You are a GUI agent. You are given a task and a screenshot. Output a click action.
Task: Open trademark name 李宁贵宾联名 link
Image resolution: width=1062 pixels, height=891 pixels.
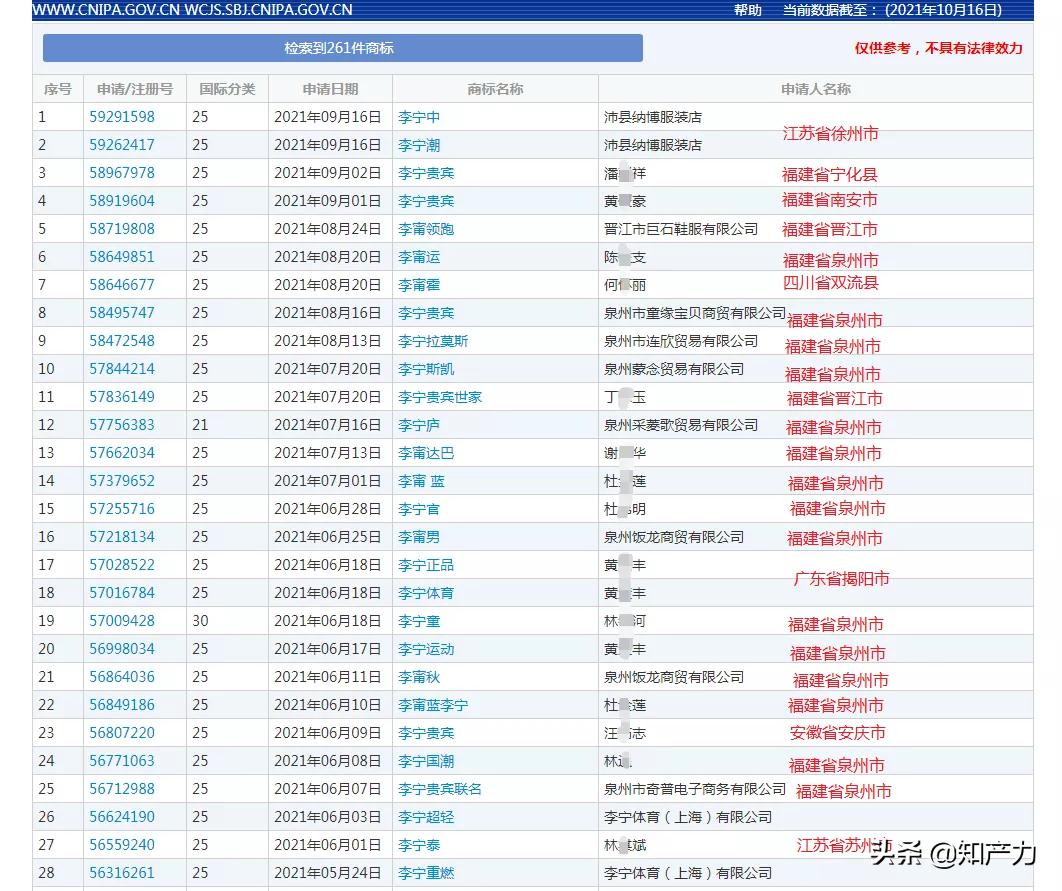point(438,789)
